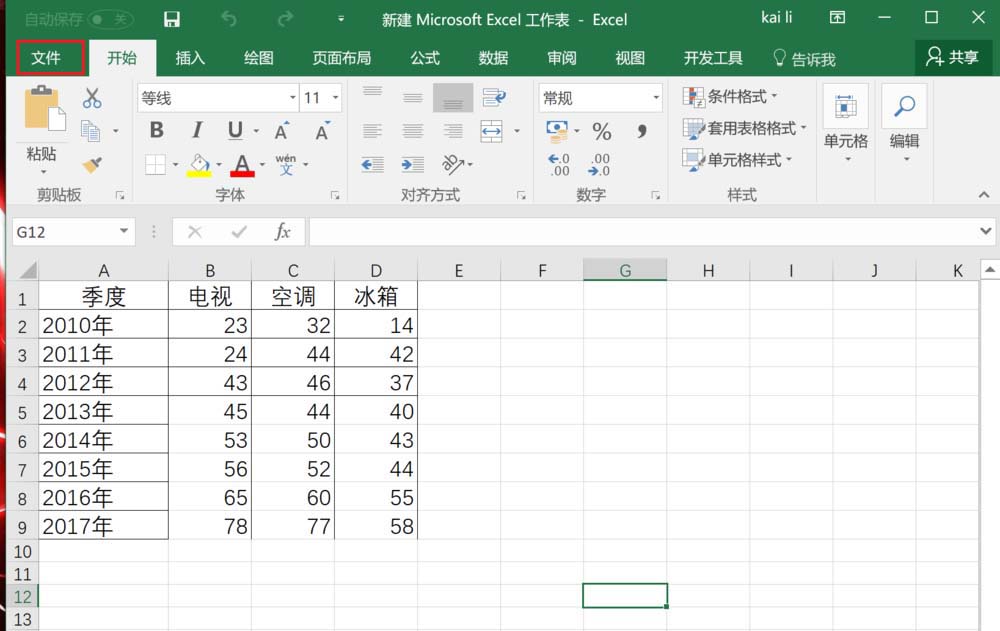Open the font name dropdown
This screenshot has width=1000, height=631.
point(292,98)
